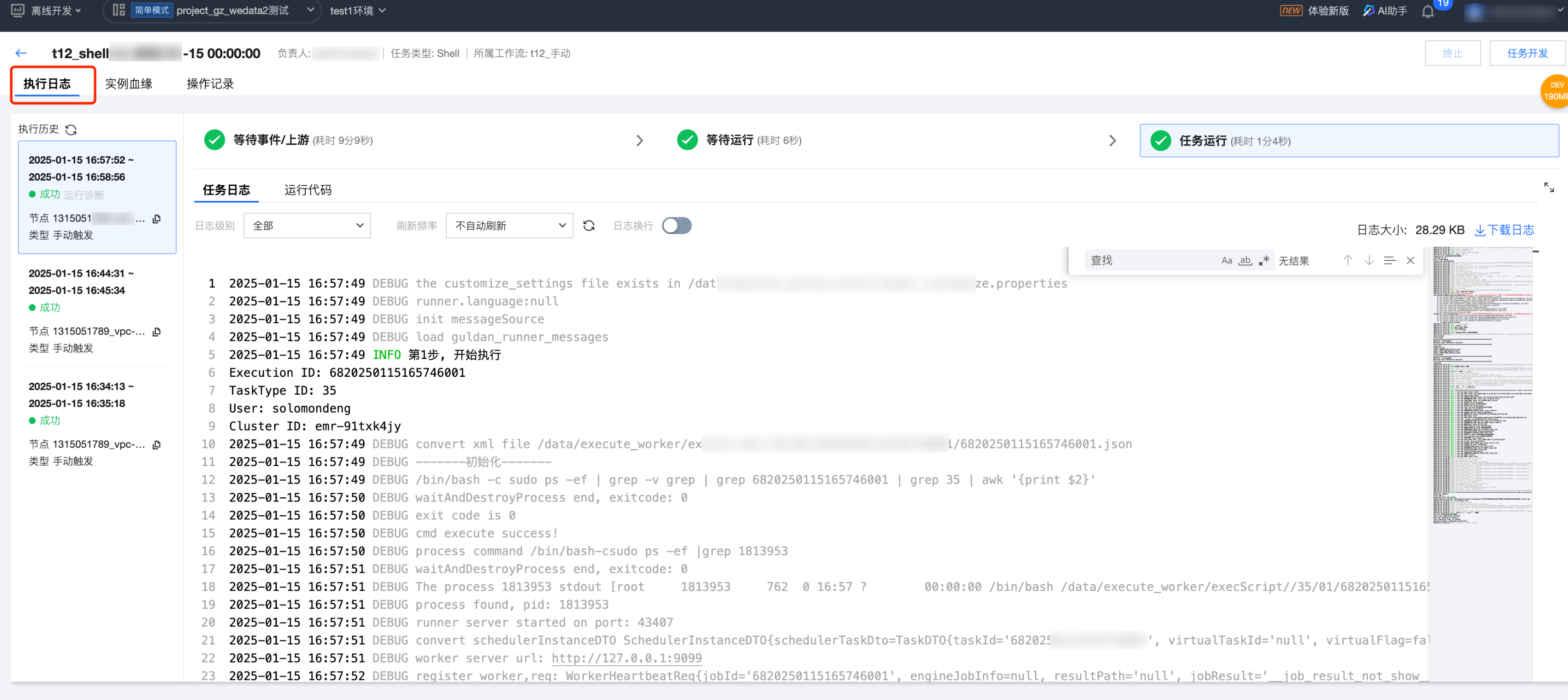Viewport: 1568px width, 700px height.
Task: Open the refresh frequency dropdown
Action: click(510, 226)
